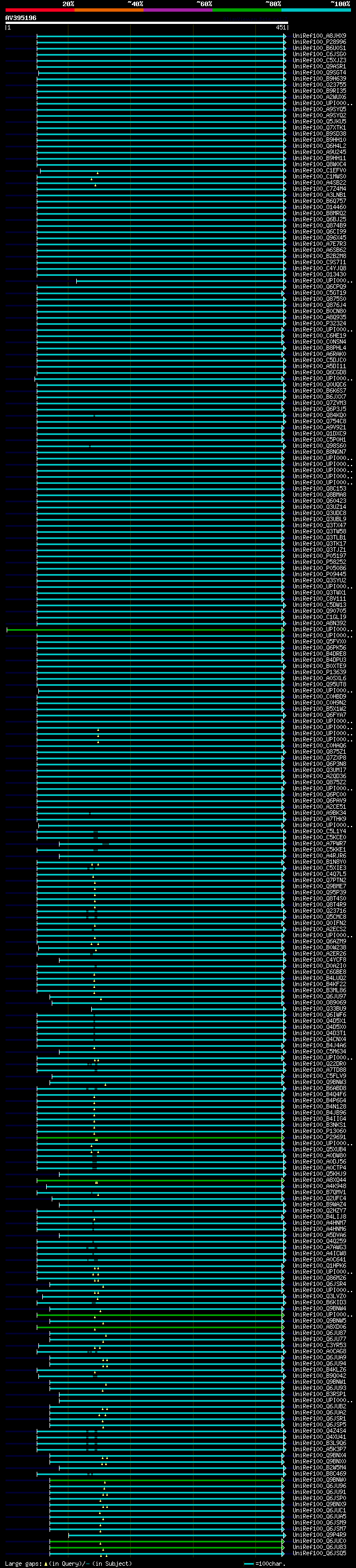Open hit UniRef100_B6U0S1

tap(319, 48)
